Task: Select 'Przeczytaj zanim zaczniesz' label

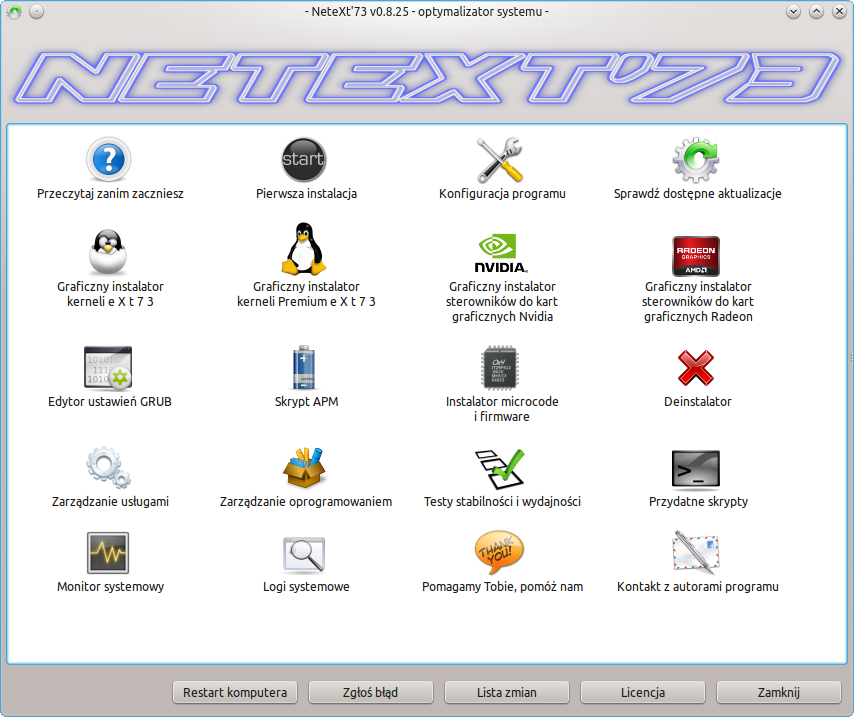Action: point(110,194)
